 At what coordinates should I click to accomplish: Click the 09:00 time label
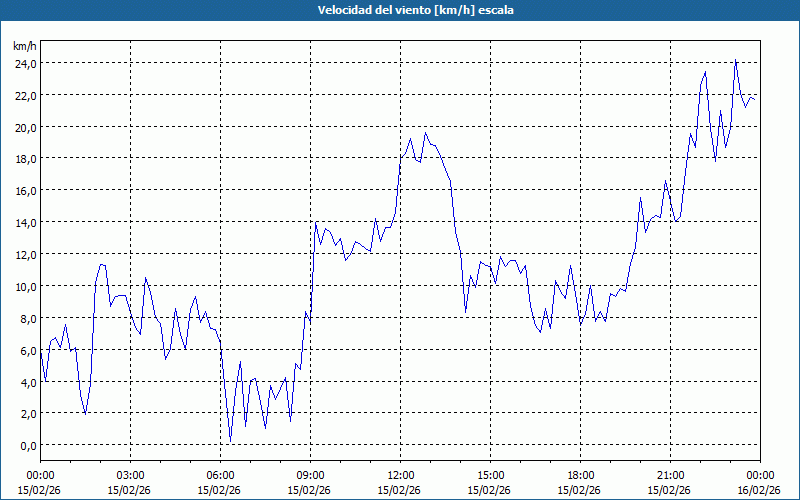[x=310, y=476]
